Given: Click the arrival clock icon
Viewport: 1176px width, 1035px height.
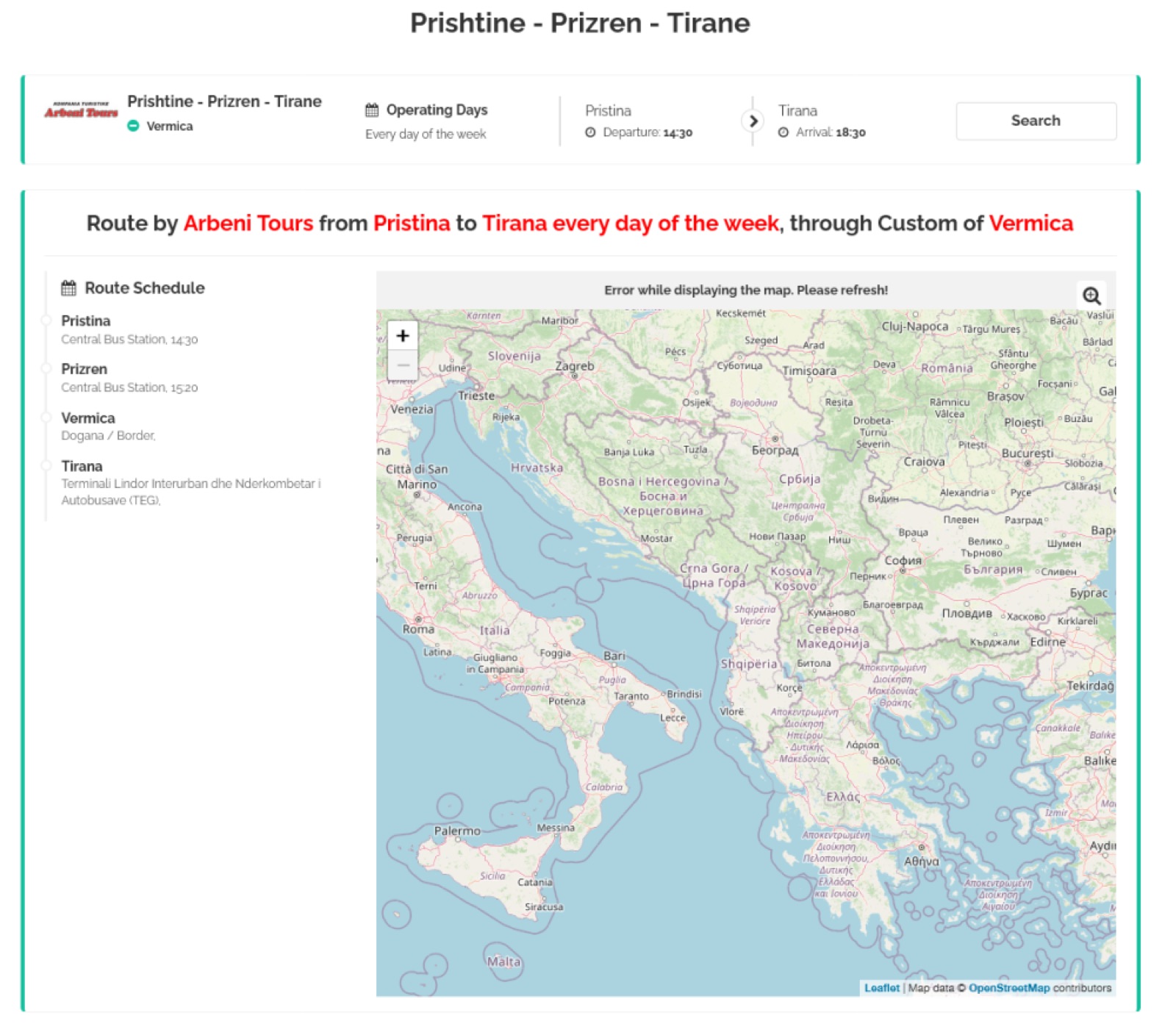Looking at the screenshot, I should (x=784, y=133).
